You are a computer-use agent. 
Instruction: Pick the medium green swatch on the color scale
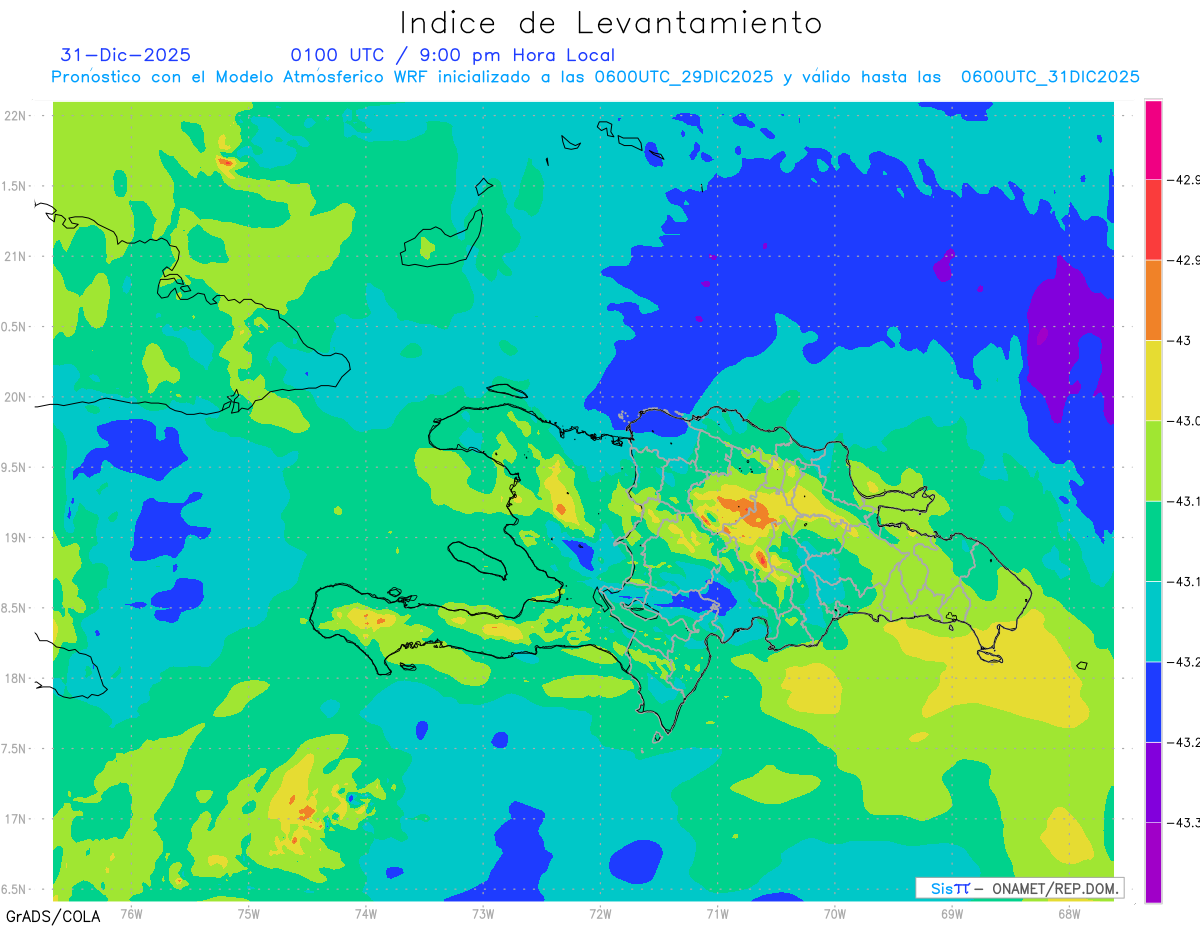coord(1153,541)
